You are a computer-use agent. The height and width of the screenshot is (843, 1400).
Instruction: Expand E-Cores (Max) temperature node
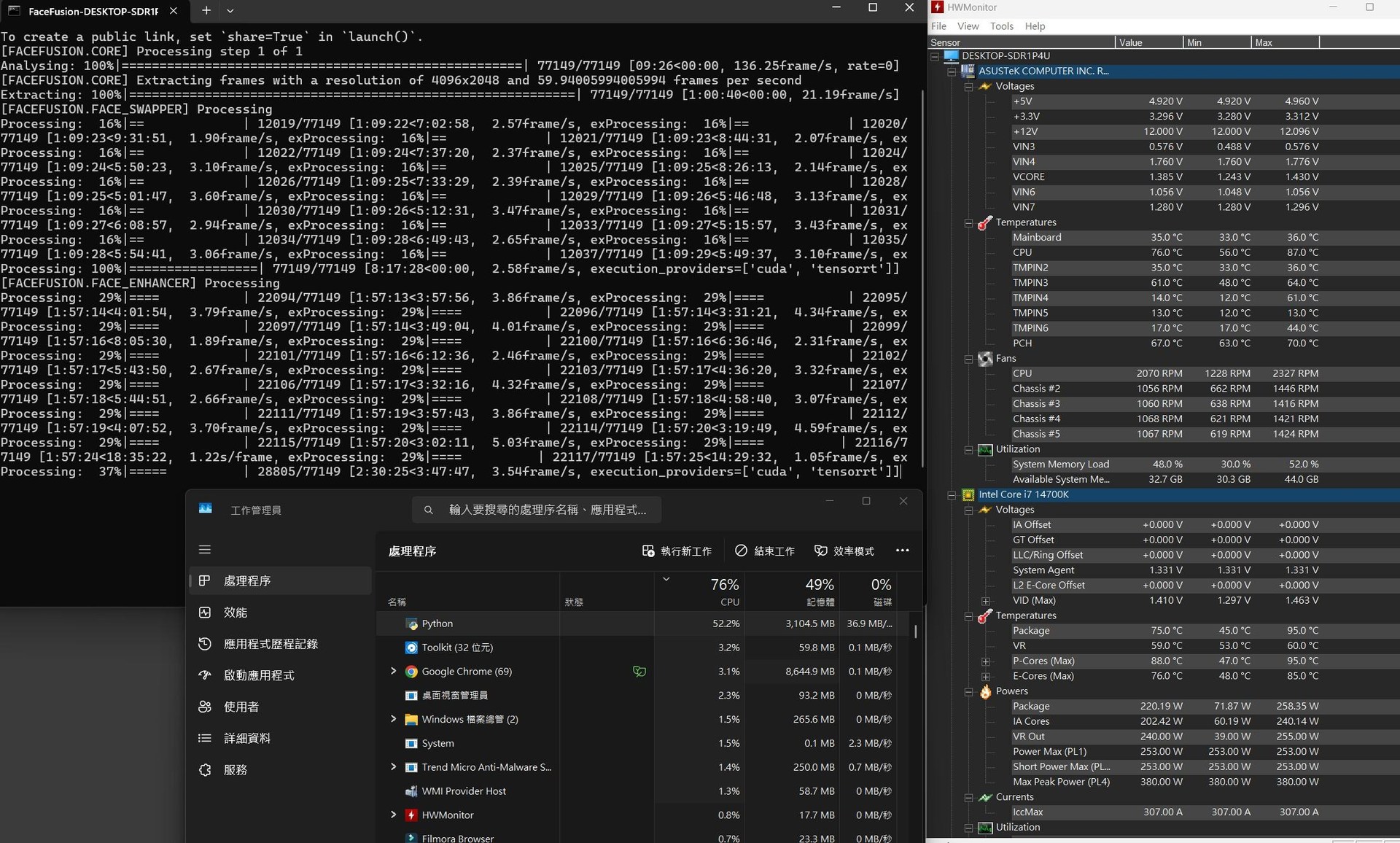[986, 677]
